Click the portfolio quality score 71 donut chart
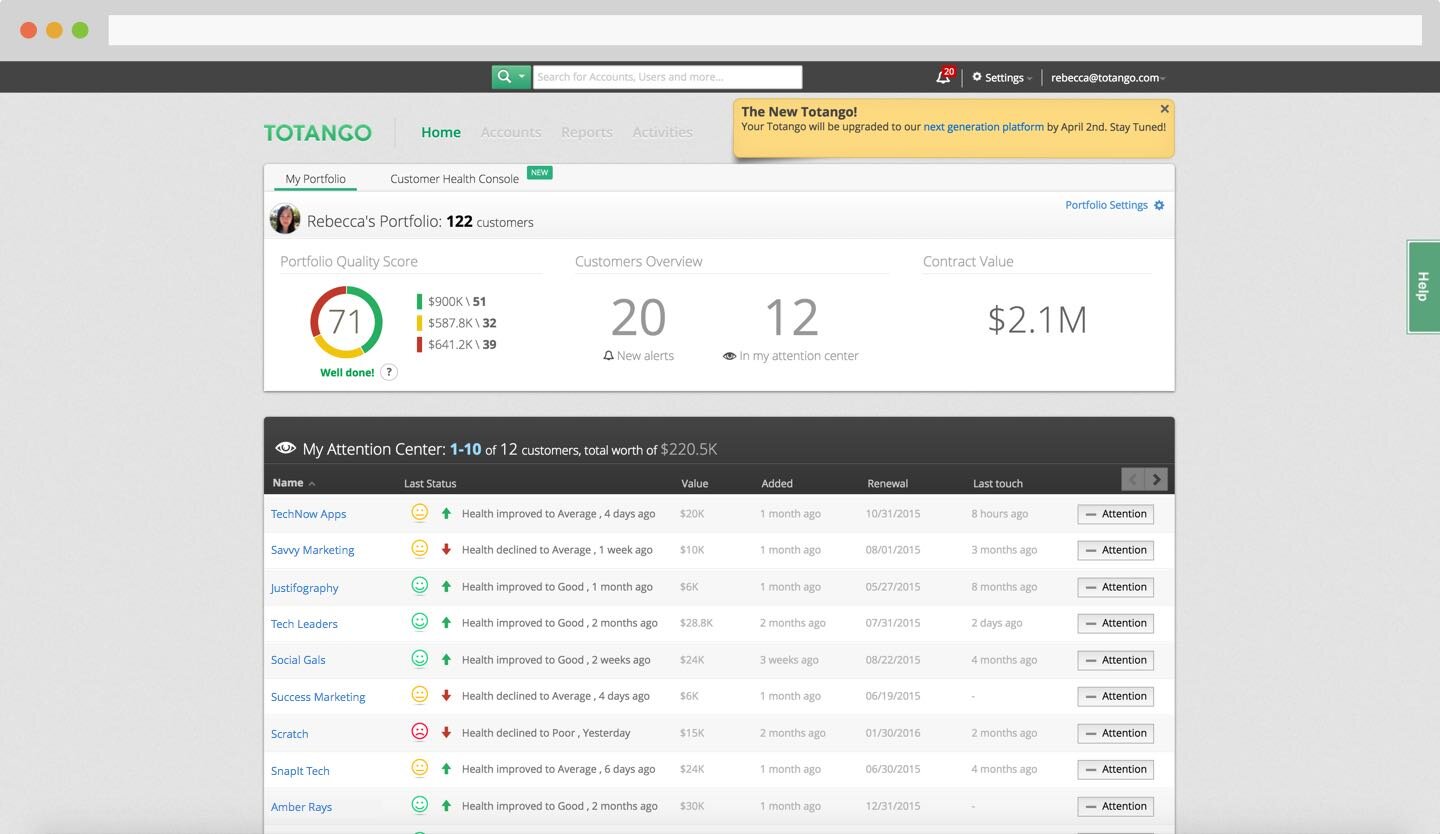 pos(346,322)
